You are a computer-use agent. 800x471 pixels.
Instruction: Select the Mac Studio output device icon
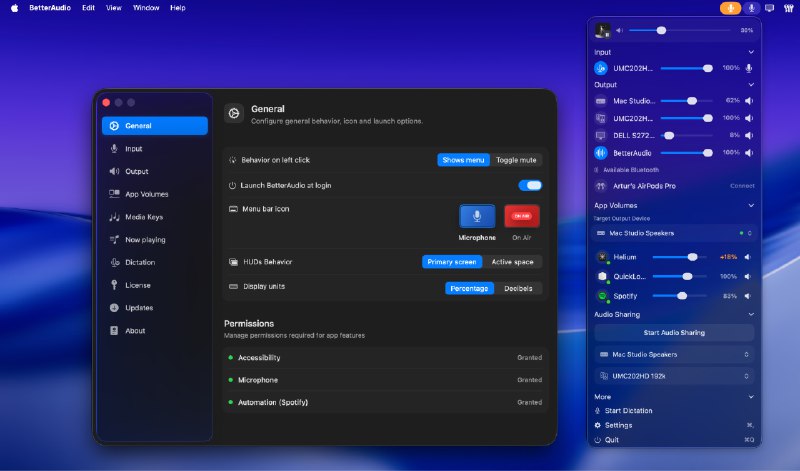pos(601,101)
